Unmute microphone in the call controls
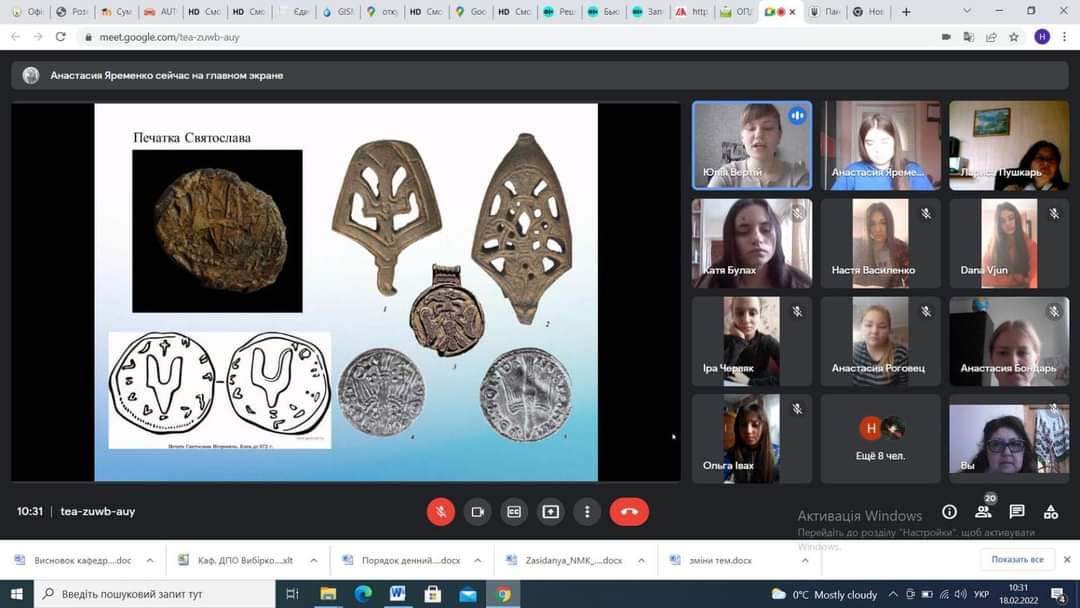This screenshot has height=608, width=1080. [441, 512]
